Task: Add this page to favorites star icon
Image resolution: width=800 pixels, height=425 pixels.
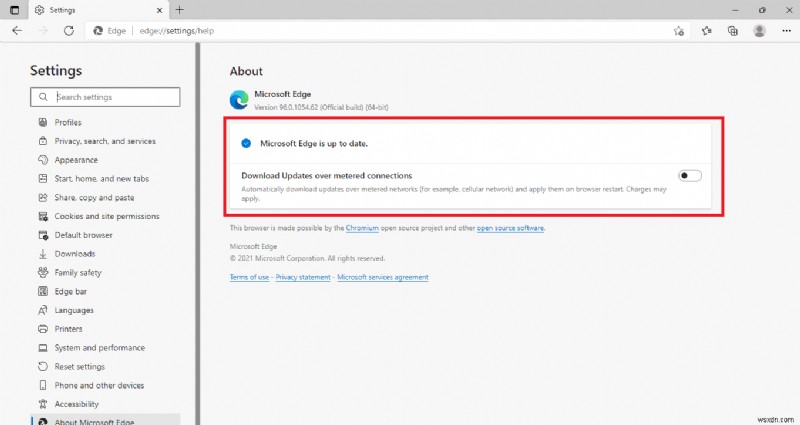Action: coord(679,31)
